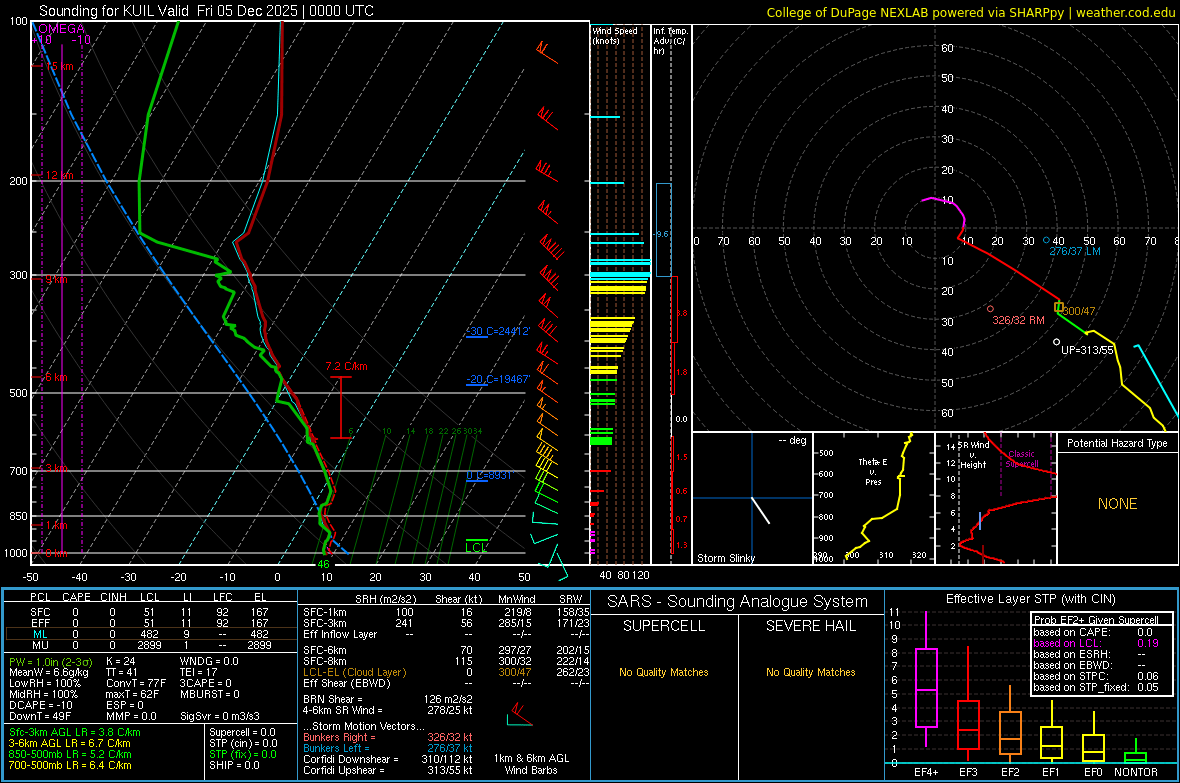Image resolution: width=1180 pixels, height=783 pixels.
Task: Click the CAPE column header
Action: [76, 597]
